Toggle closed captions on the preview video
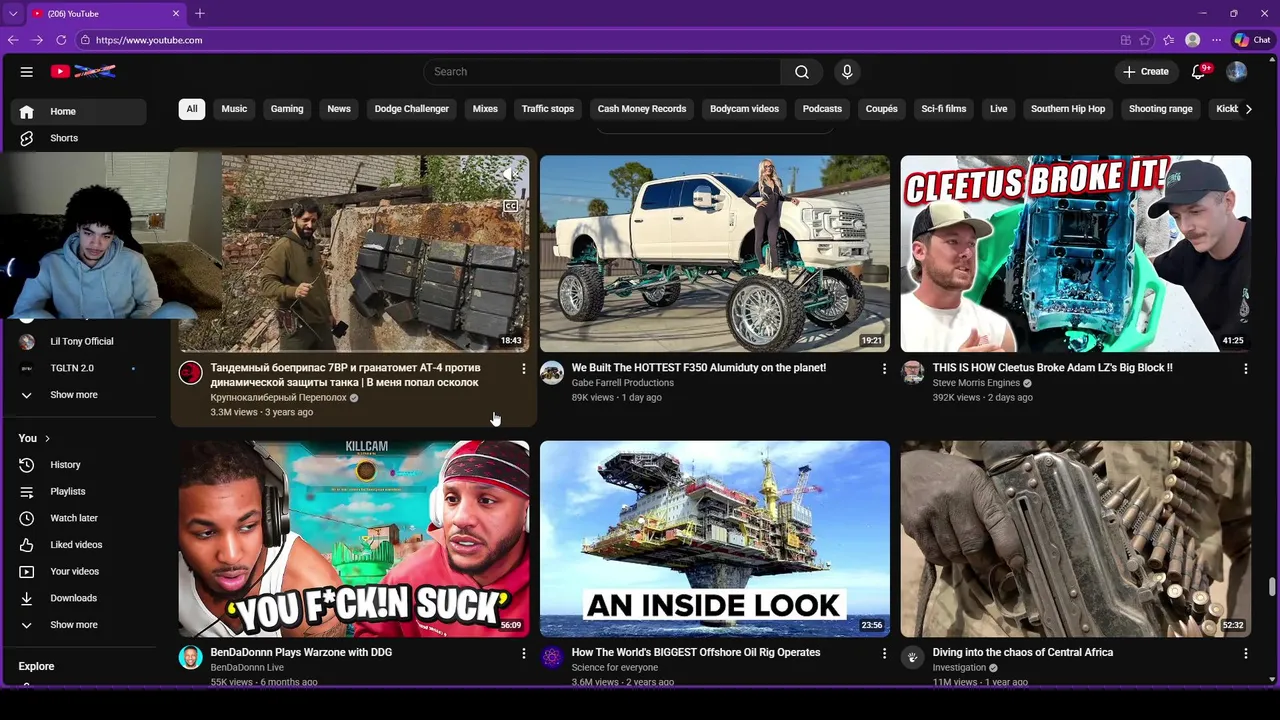The image size is (1280, 720). pyautogui.click(x=510, y=206)
